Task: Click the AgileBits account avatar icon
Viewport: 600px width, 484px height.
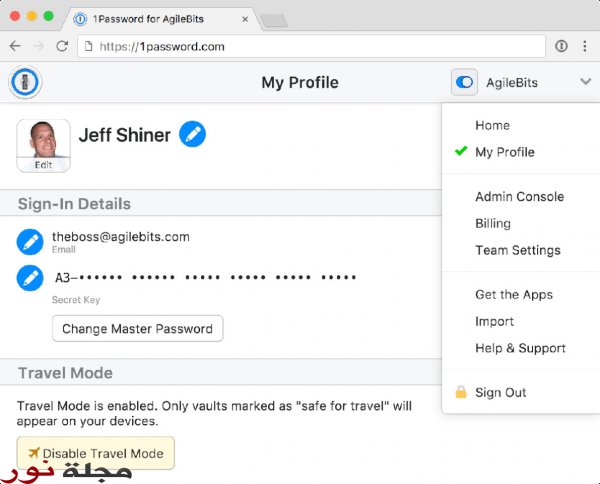Action: point(464,82)
